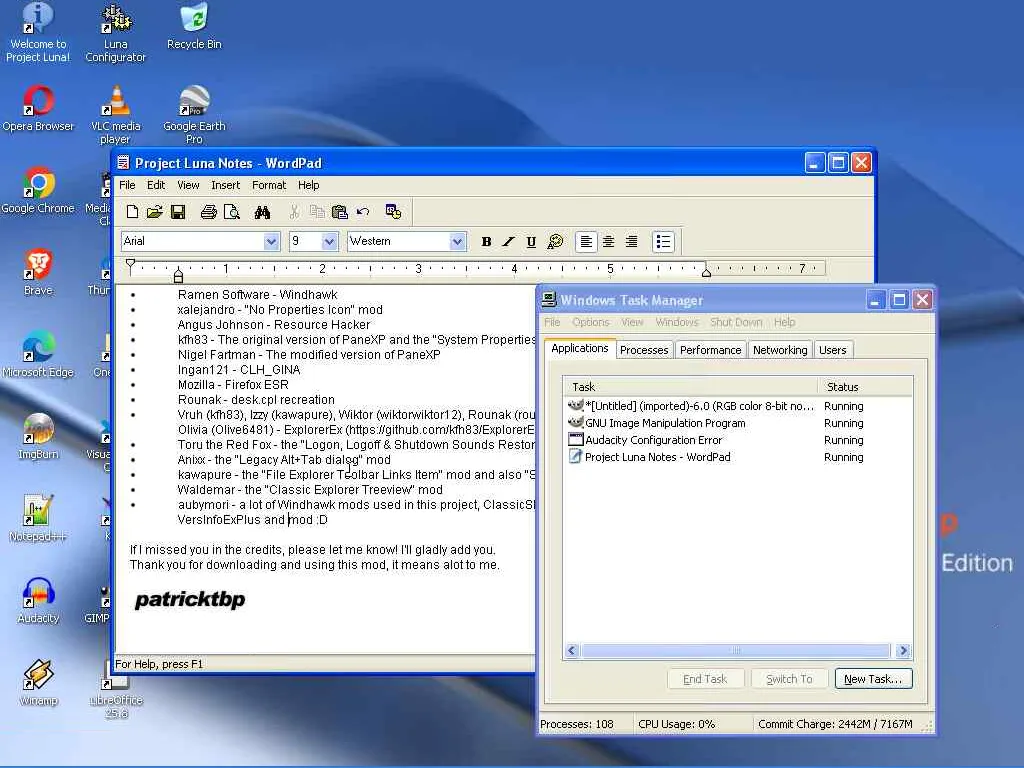Select the Microsoft Edge desktop icon
This screenshot has width=1024, height=768.
[x=38, y=355]
